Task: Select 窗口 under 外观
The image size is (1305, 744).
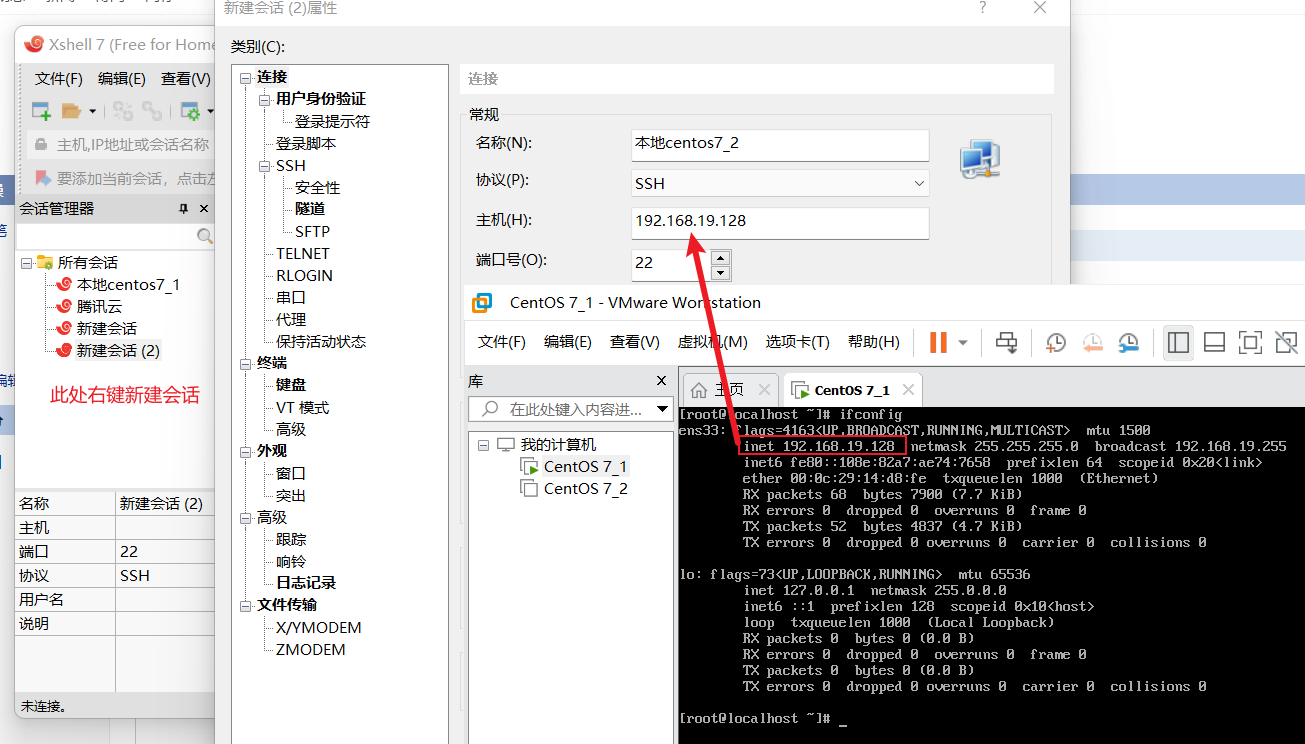Action: click(291, 473)
